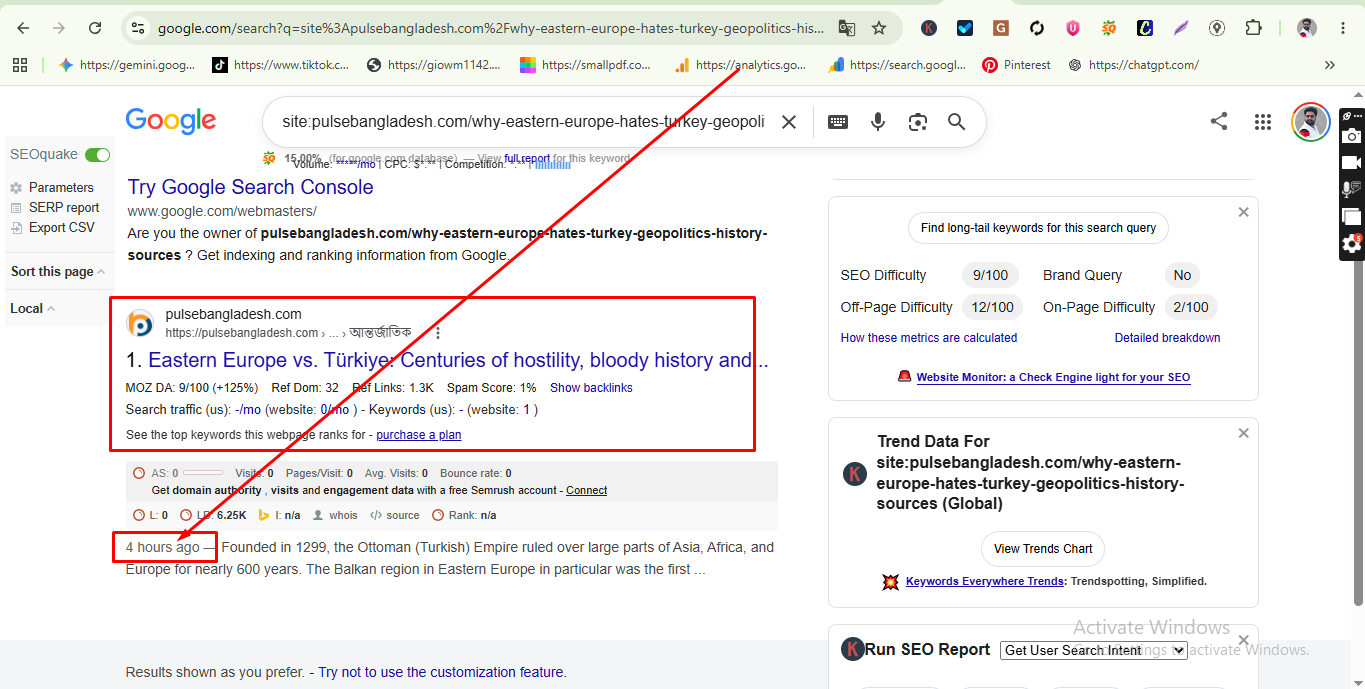Open the Google apps grid

[1263, 122]
